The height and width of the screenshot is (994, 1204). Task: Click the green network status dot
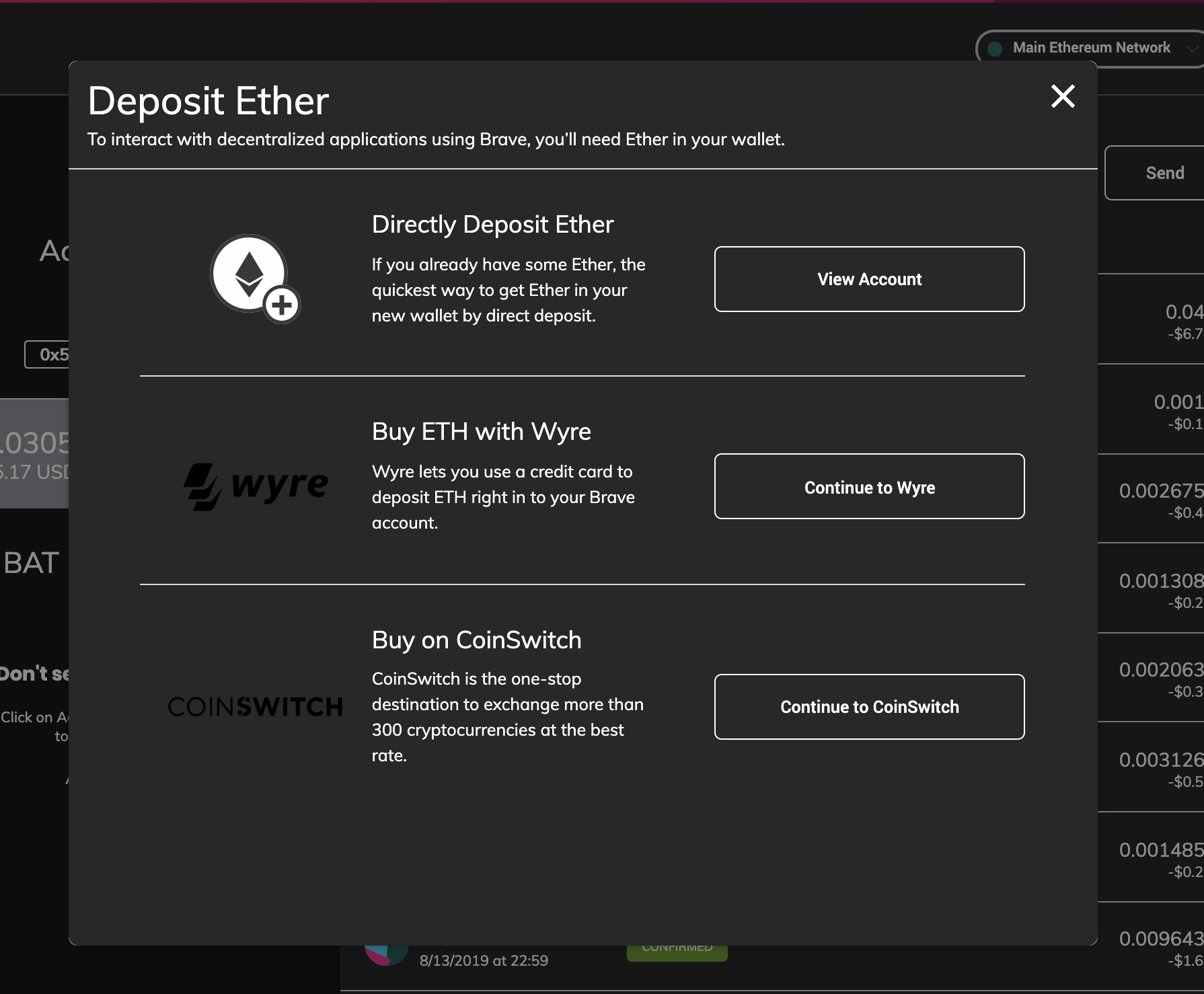[x=994, y=48]
